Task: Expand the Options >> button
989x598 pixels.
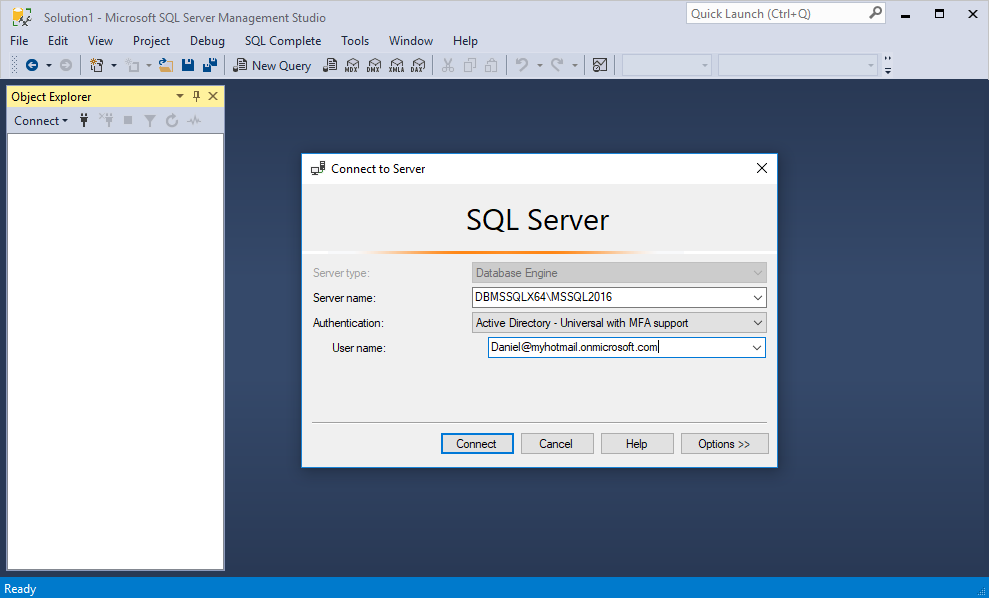Action: 725,443
